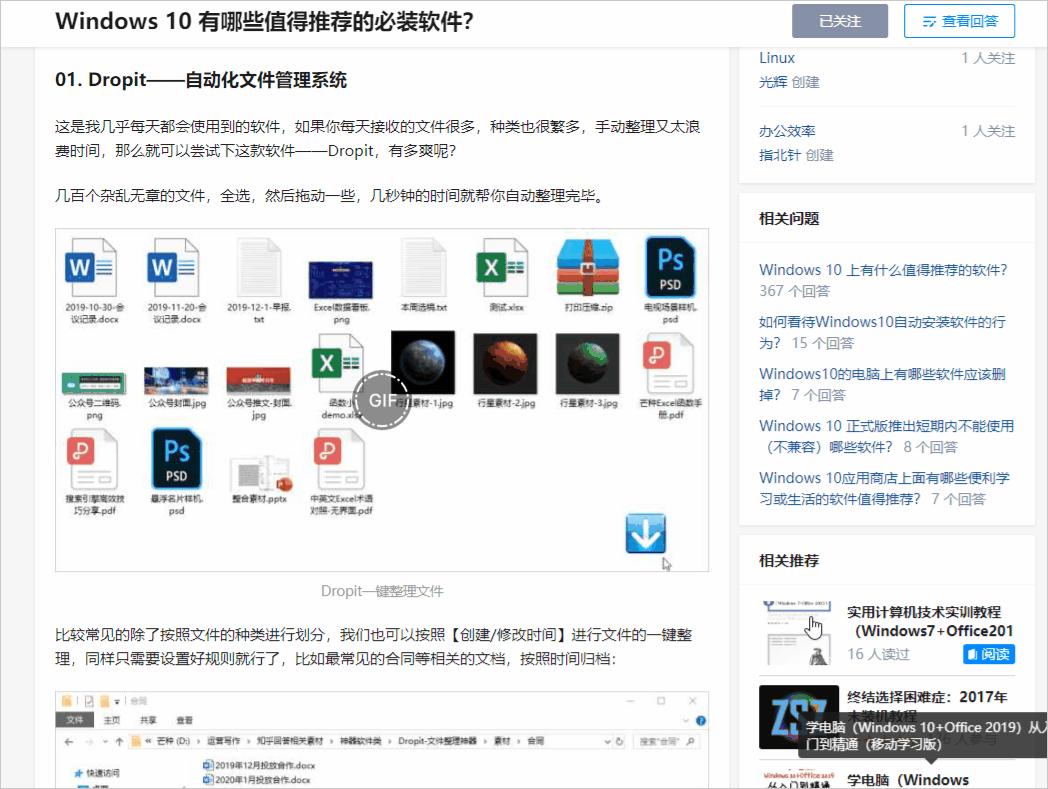Expand the Explorer ribbon chevron

tap(686, 721)
